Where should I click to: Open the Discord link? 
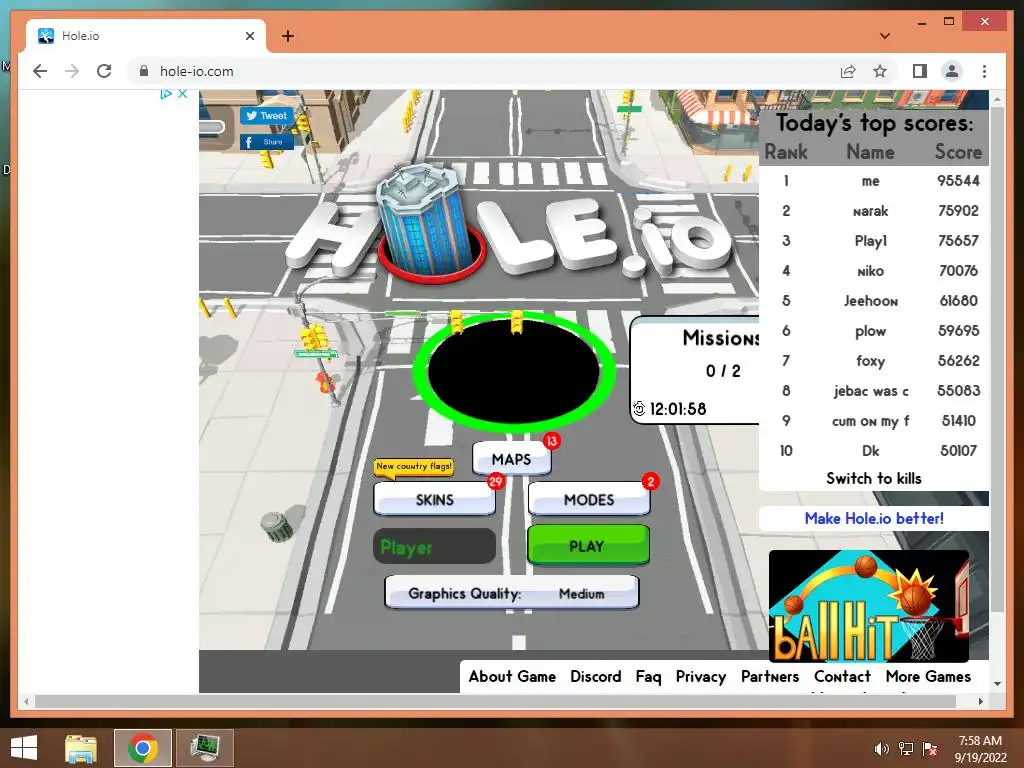tap(596, 677)
